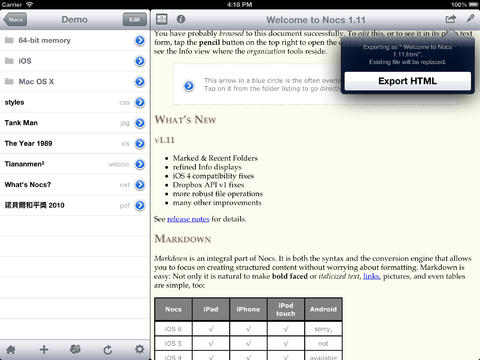Refresh the folder listing
The height and width of the screenshot is (360, 480).
[x=108, y=350]
